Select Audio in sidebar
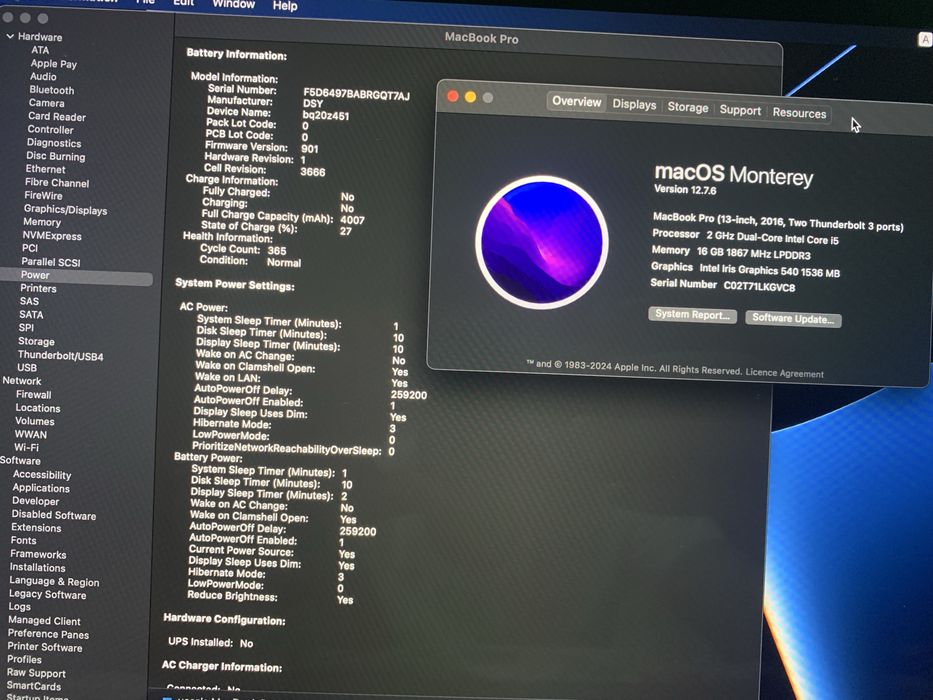 tap(43, 76)
